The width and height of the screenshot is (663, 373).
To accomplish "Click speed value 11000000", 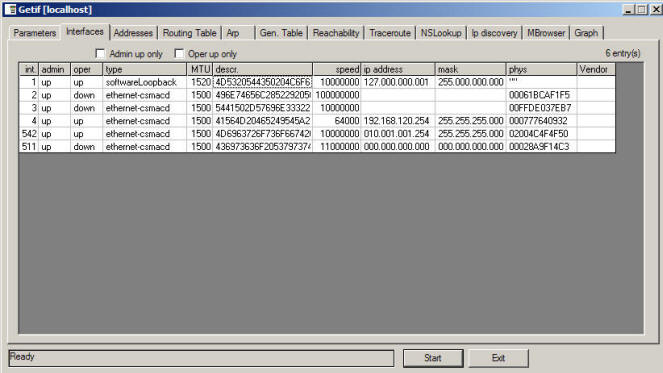I will point(337,147).
